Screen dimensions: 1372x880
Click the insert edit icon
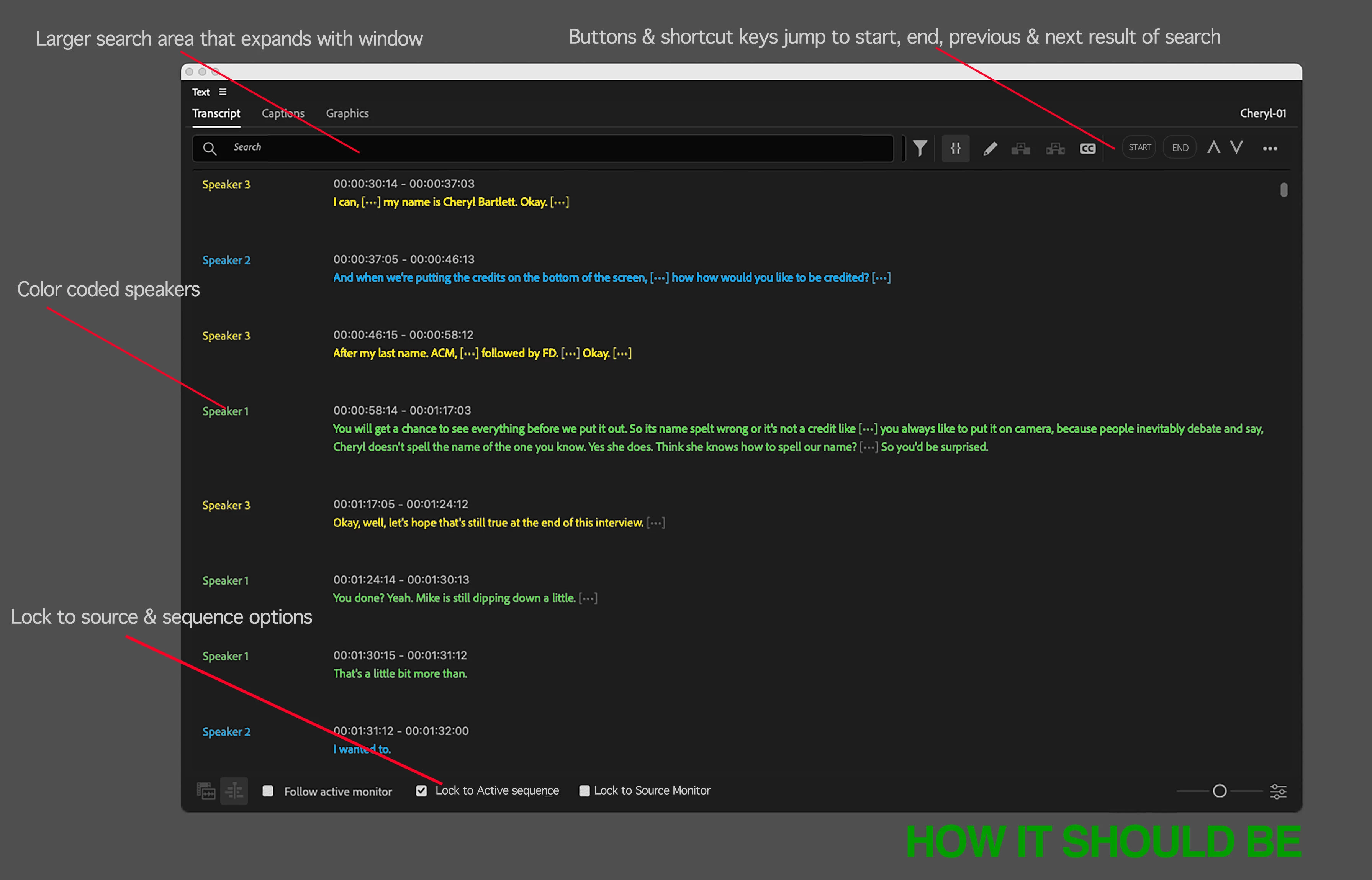(x=1021, y=149)
